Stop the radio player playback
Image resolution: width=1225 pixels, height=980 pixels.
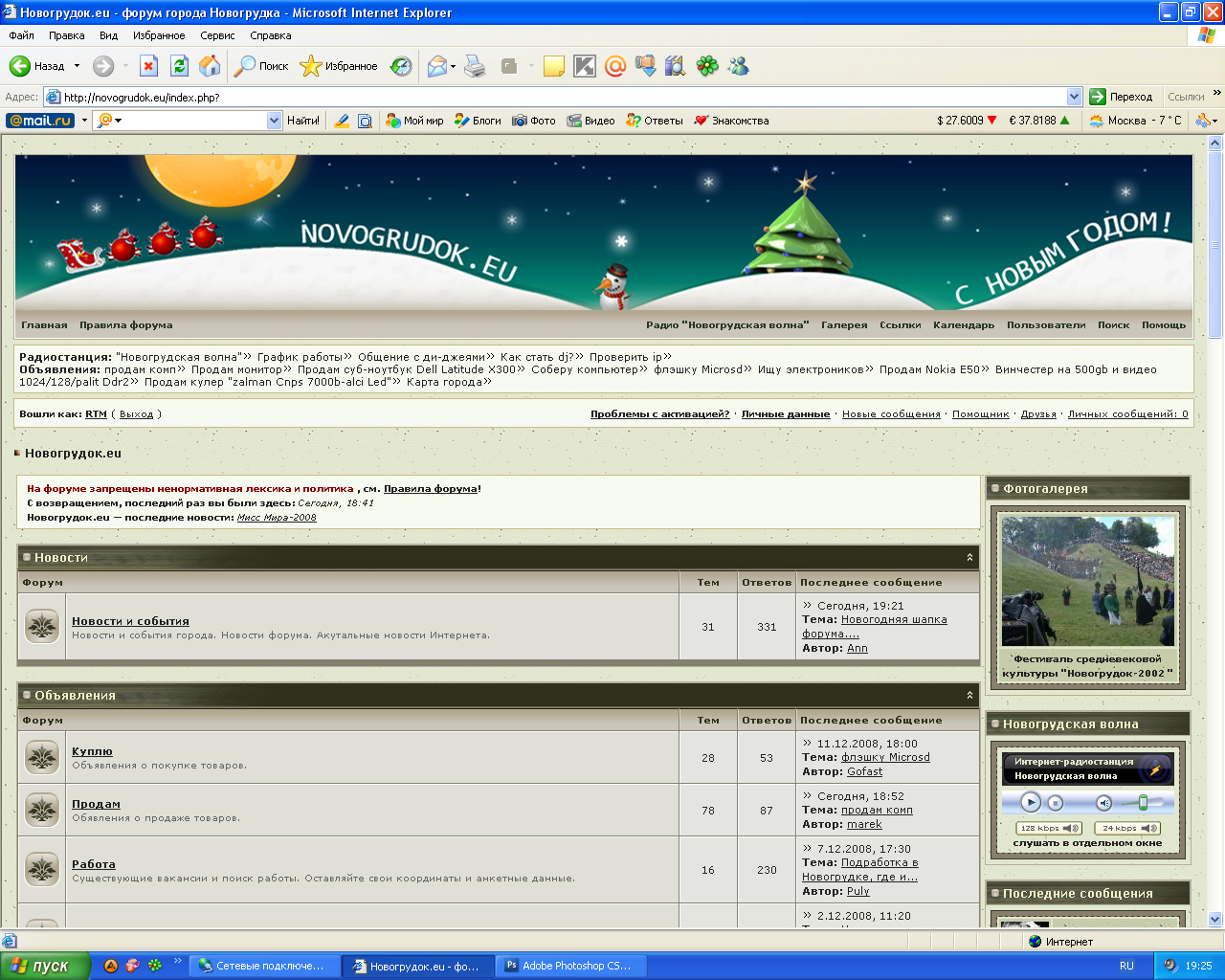pos(1055,803)
